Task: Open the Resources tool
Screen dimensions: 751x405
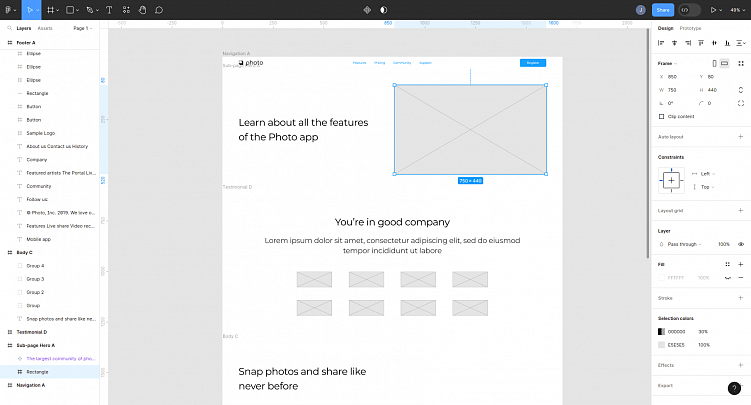Action: pos(126,10)
